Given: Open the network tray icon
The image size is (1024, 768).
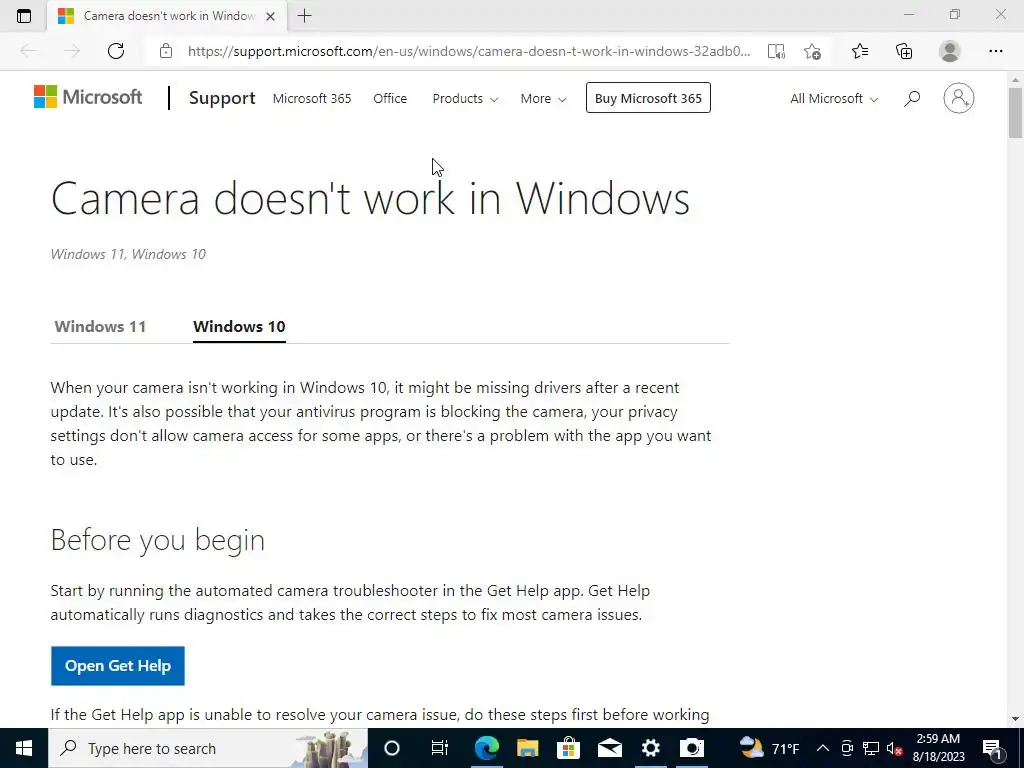Looking at the screenshot, I should coord(871,748).
